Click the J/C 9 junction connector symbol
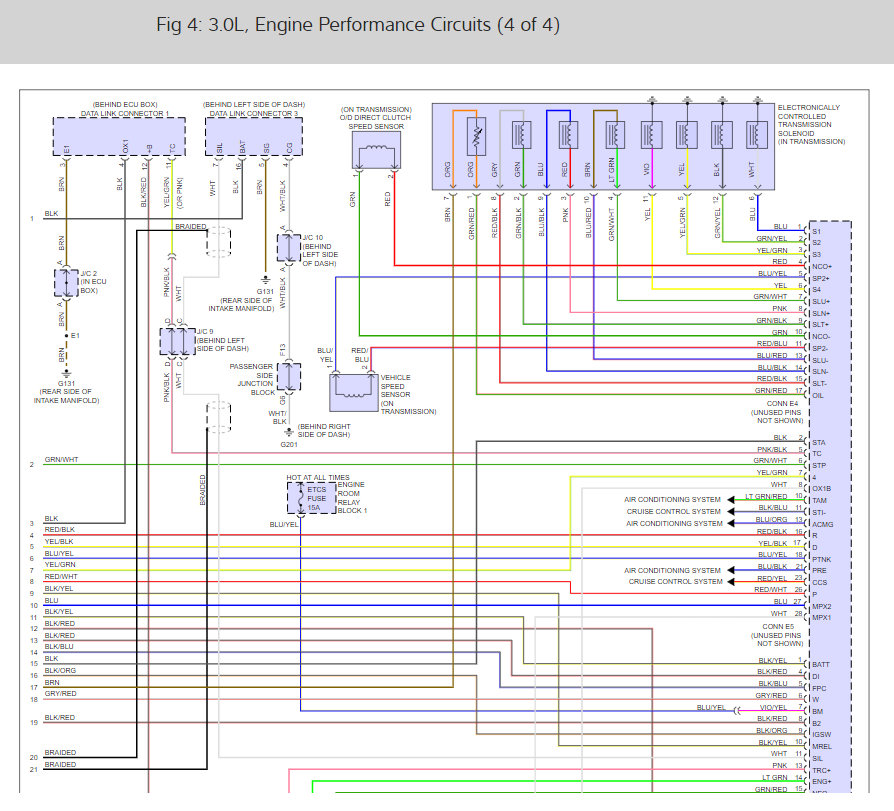The width and height of the screenshot is (894, 811). (x=177, y=342)
